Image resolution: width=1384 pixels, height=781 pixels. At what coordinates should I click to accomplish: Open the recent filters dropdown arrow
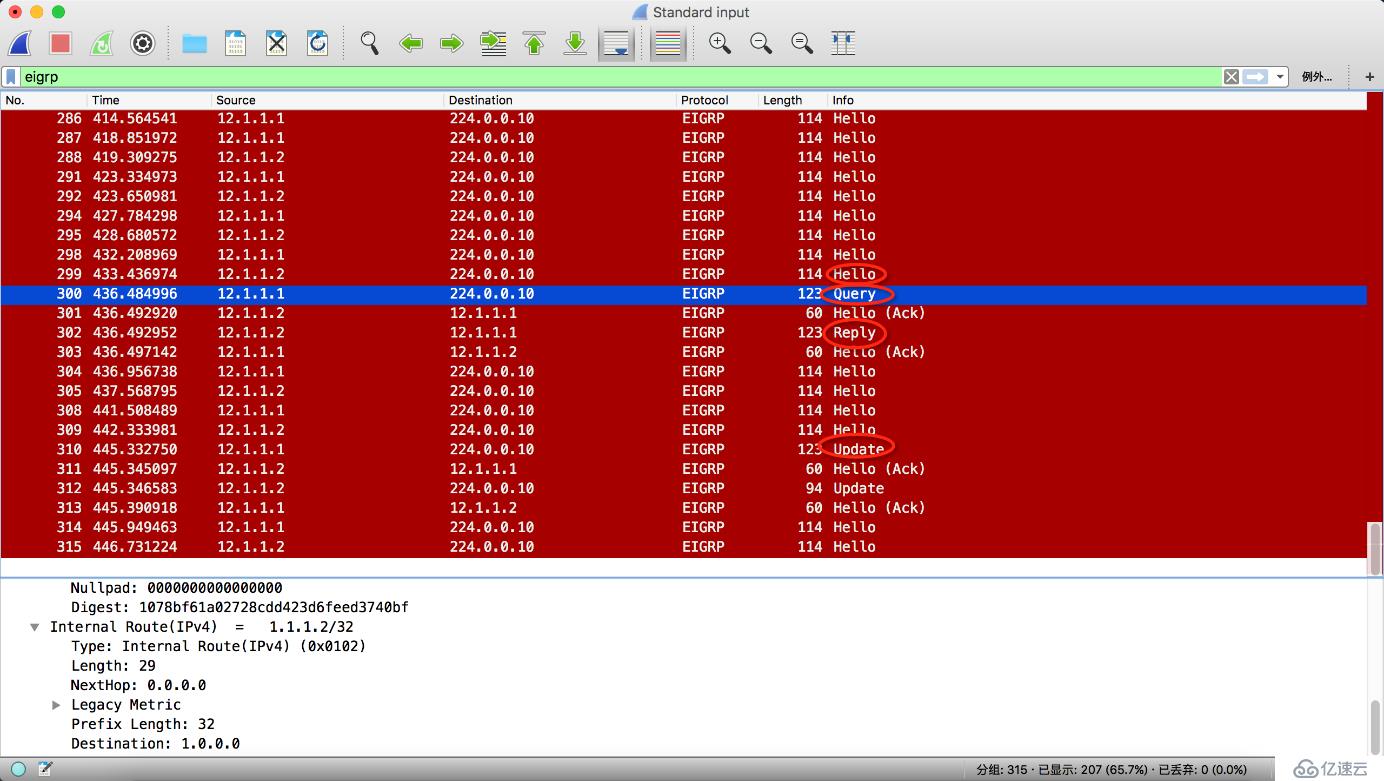point(1280,77)
